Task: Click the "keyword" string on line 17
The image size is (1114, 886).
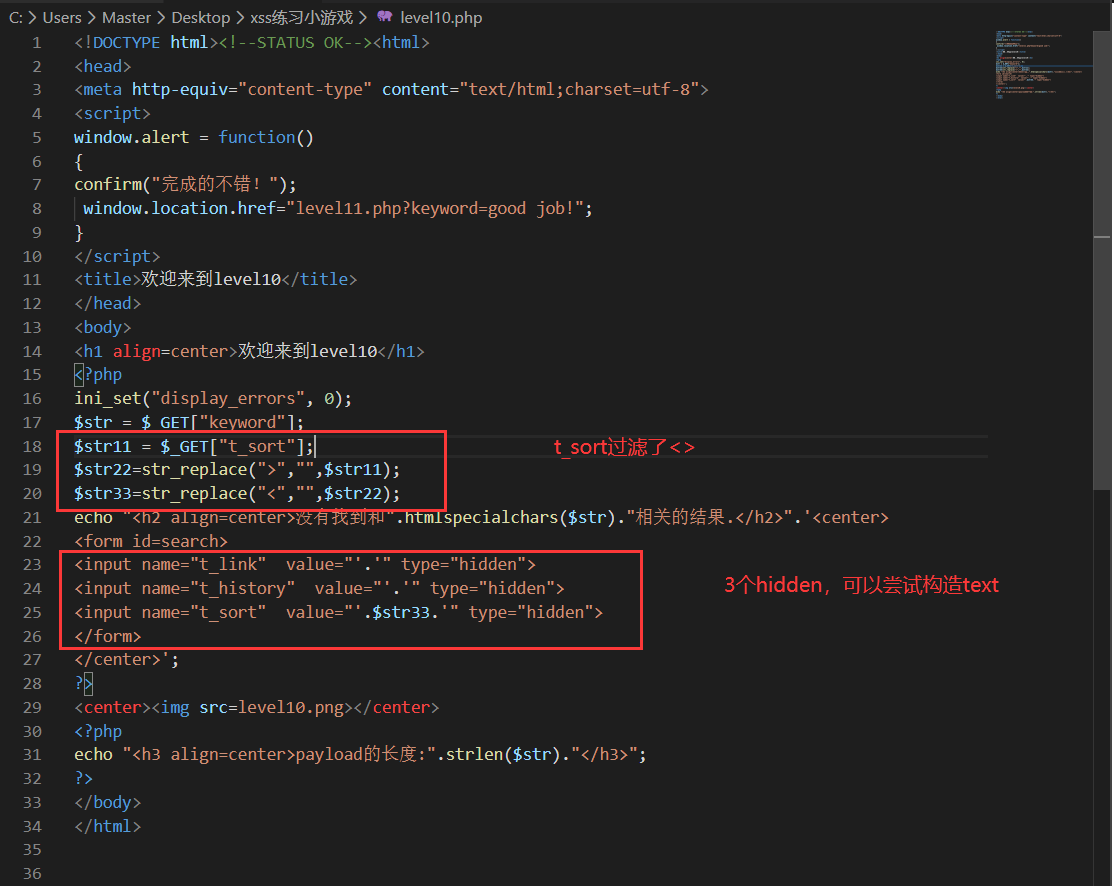Action: tap(242, 422)
